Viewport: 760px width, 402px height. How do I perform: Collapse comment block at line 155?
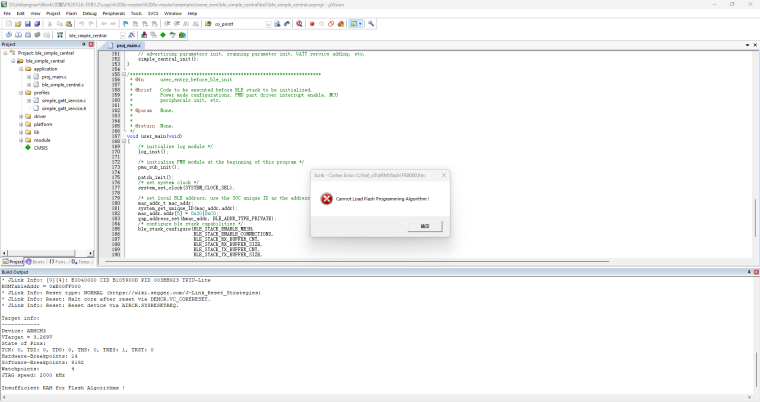pyautogui.click(x=124, y=74)
